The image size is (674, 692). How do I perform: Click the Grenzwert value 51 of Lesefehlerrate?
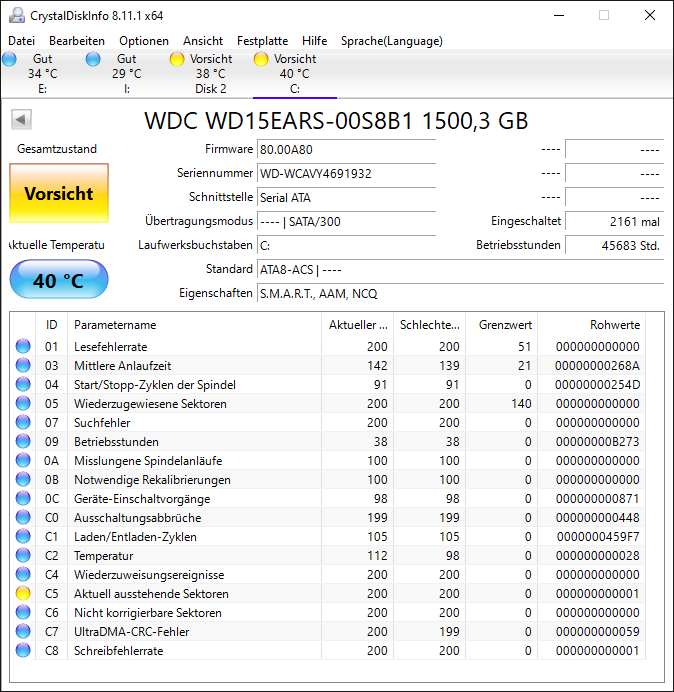pos(524,347)
